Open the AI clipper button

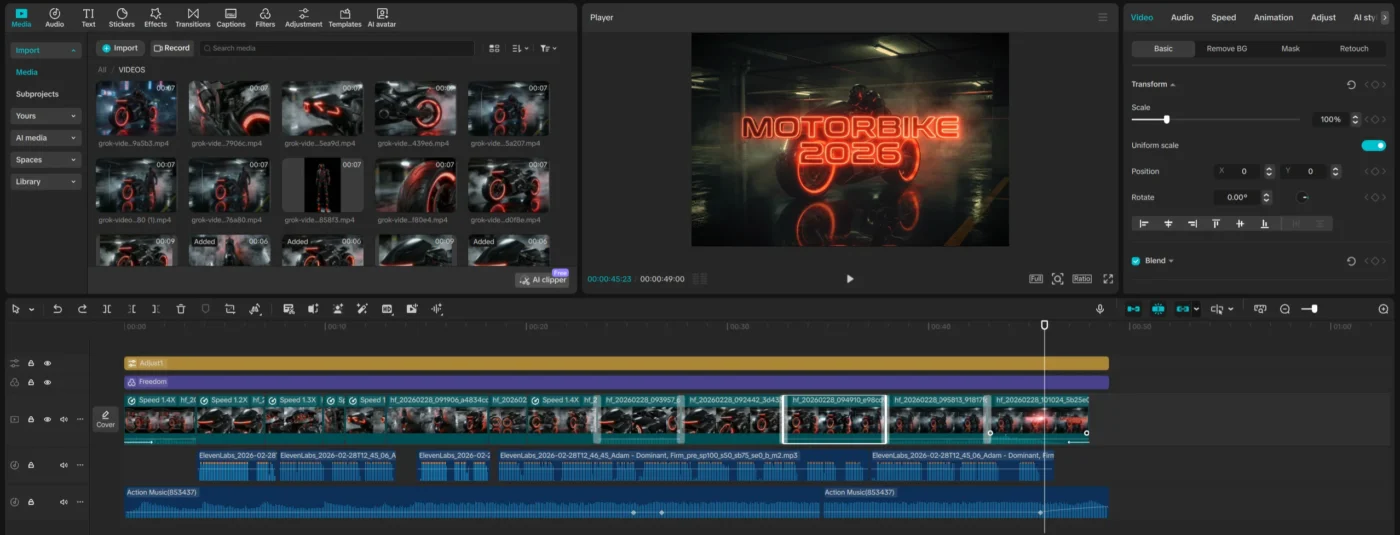coord(543,280)
